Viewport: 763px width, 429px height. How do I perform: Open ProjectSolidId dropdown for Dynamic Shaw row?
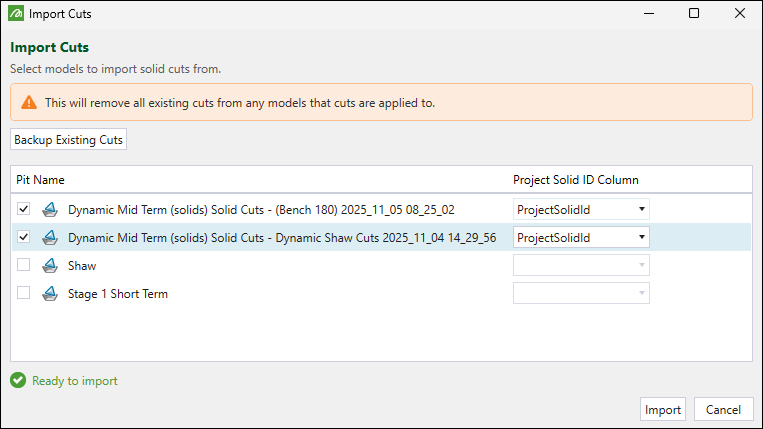581,238
